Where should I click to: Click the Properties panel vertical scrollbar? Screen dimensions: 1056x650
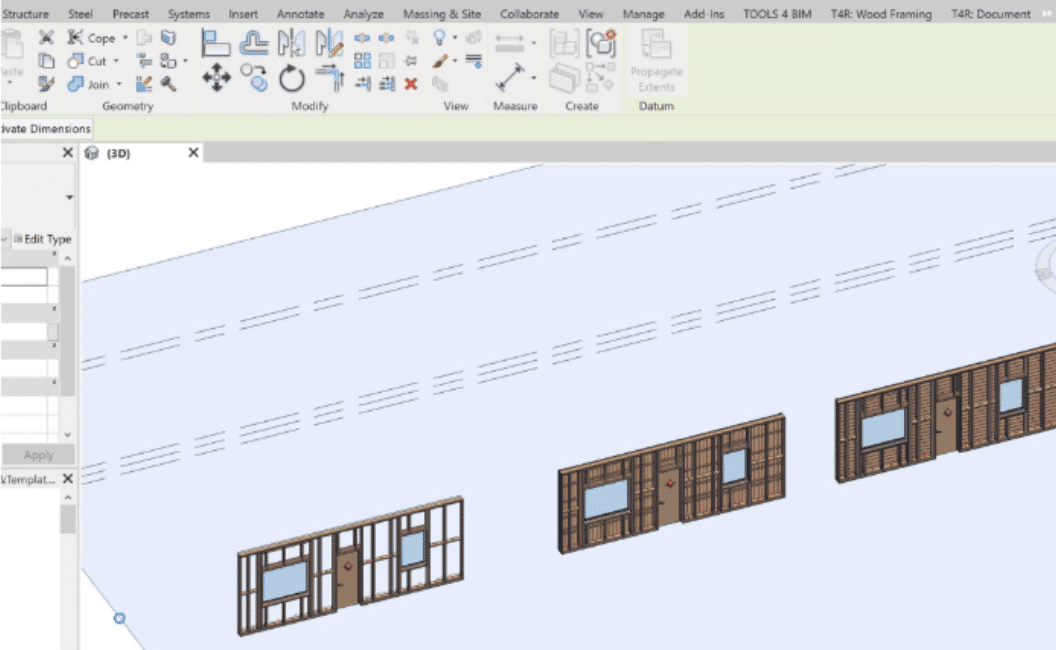tap(67, 331)
